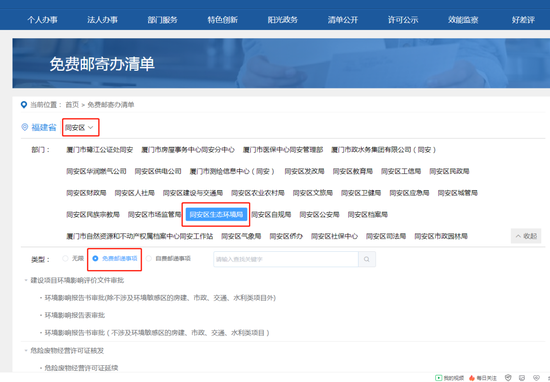Open the 效能监察 menu
This screenshot has width=550, height=382.
[463, 20]
